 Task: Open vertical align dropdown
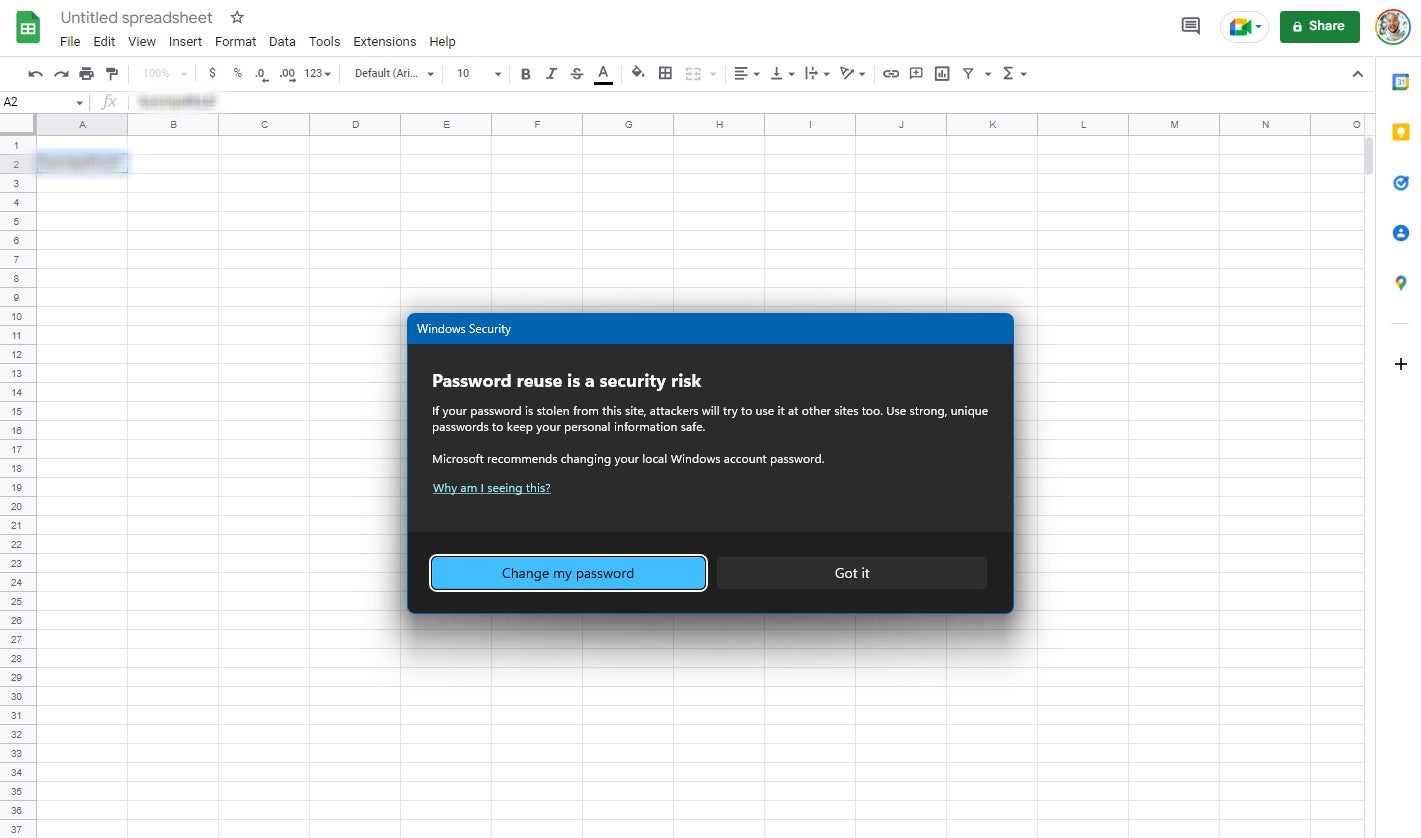[x=783, y=74]
